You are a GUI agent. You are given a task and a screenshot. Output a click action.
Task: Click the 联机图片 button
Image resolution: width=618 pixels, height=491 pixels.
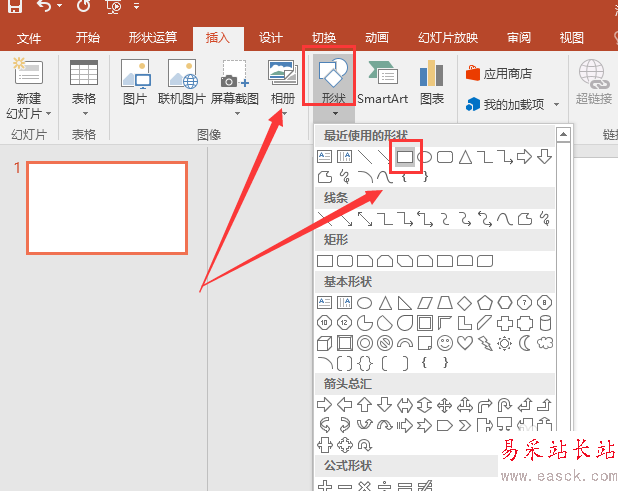pyautogui.click(x=182, y=82)
